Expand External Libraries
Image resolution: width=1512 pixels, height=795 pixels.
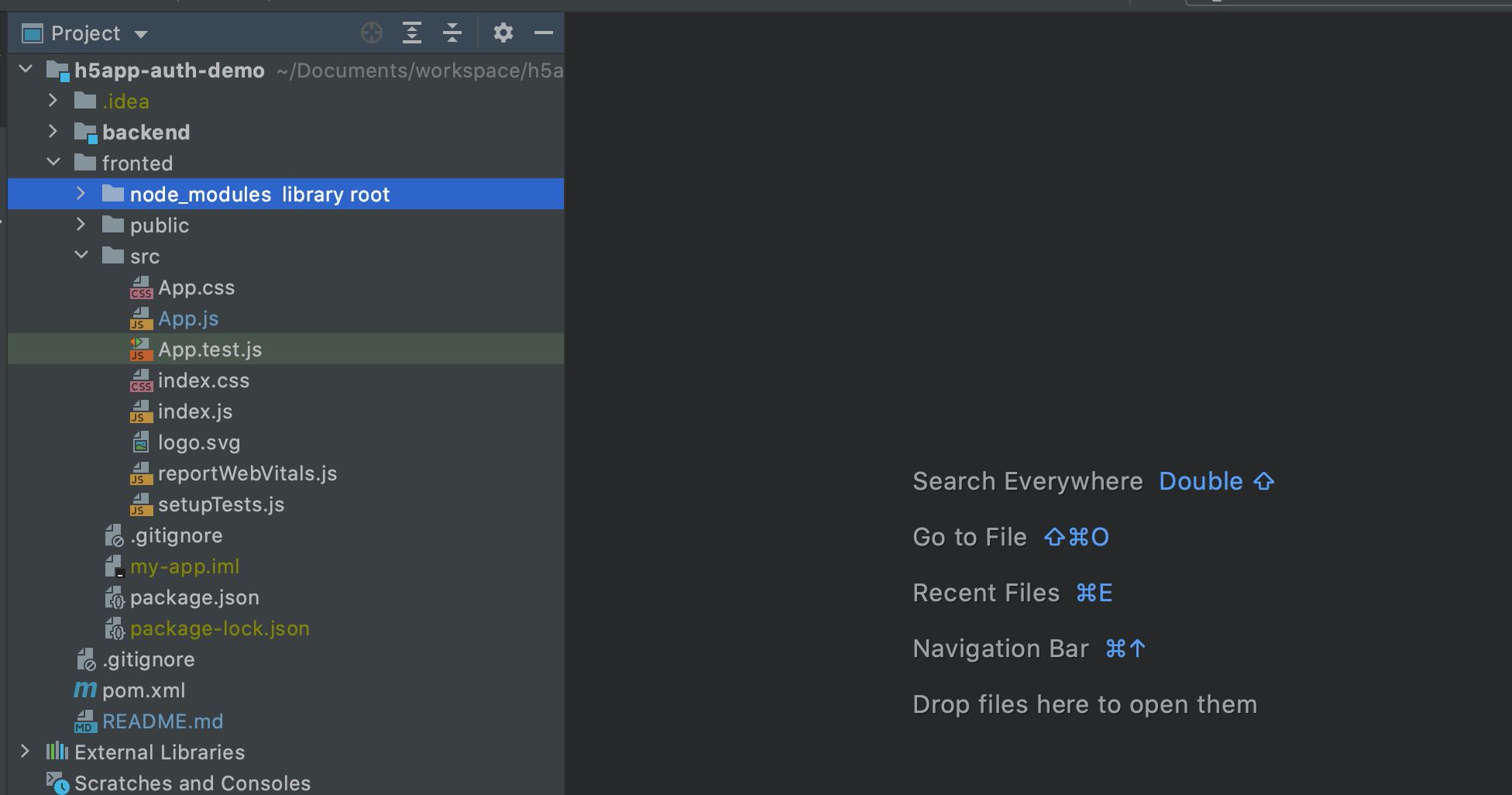pos(26,751)
